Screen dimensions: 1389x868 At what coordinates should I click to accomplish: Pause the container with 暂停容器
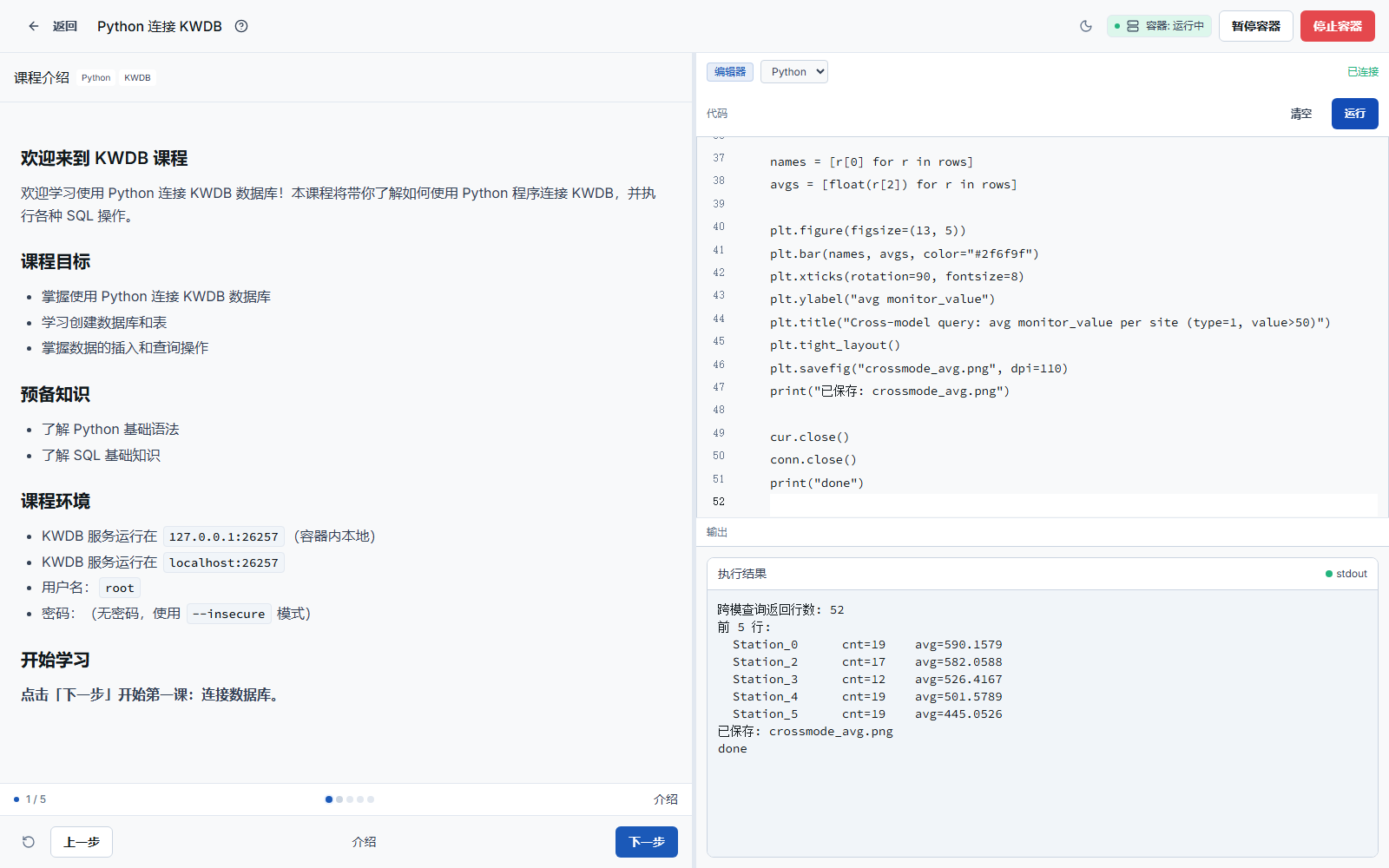pyautogui.click(x=1255, y=26)
